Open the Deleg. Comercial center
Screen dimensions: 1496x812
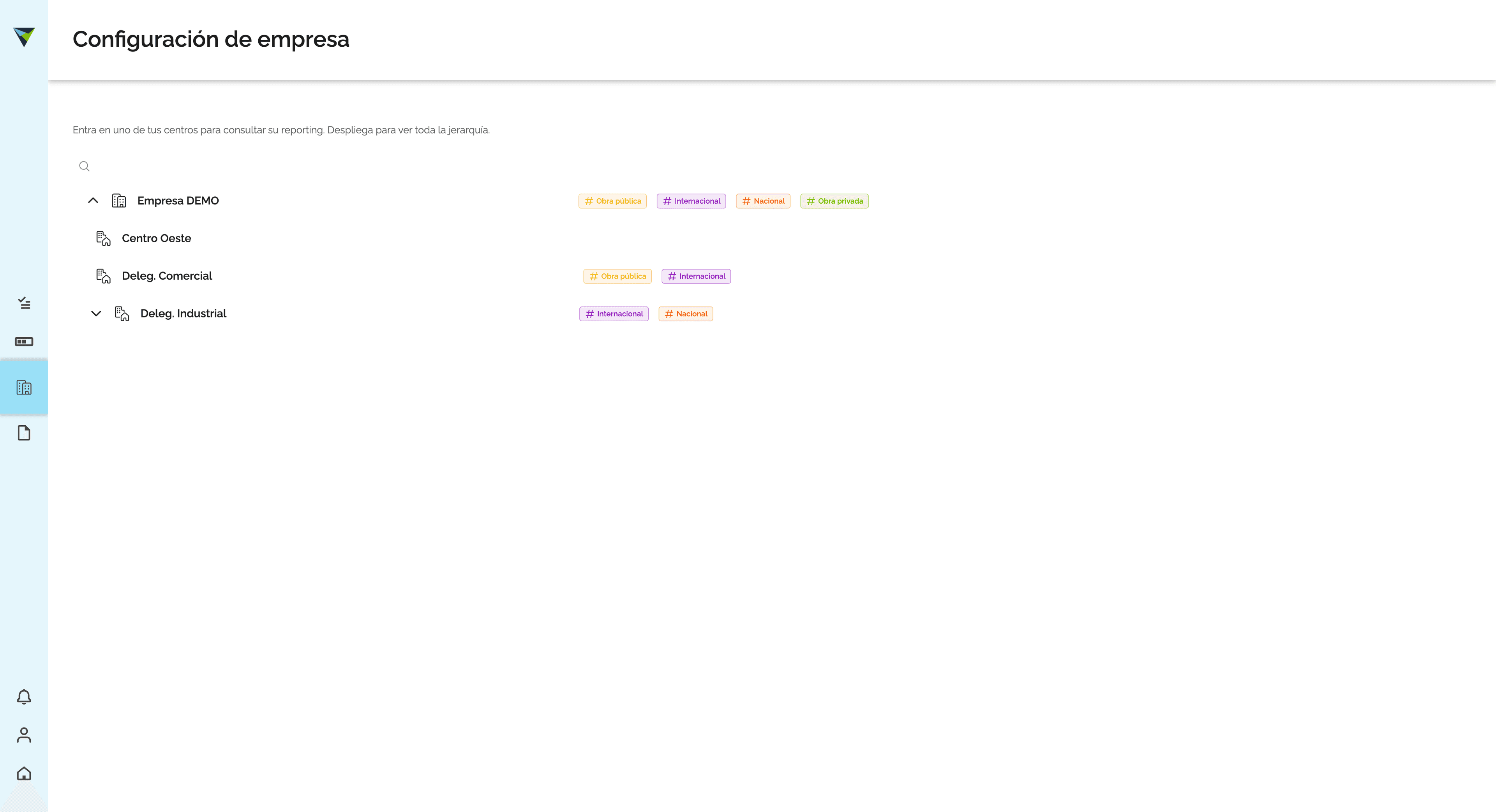click(167, 276)
